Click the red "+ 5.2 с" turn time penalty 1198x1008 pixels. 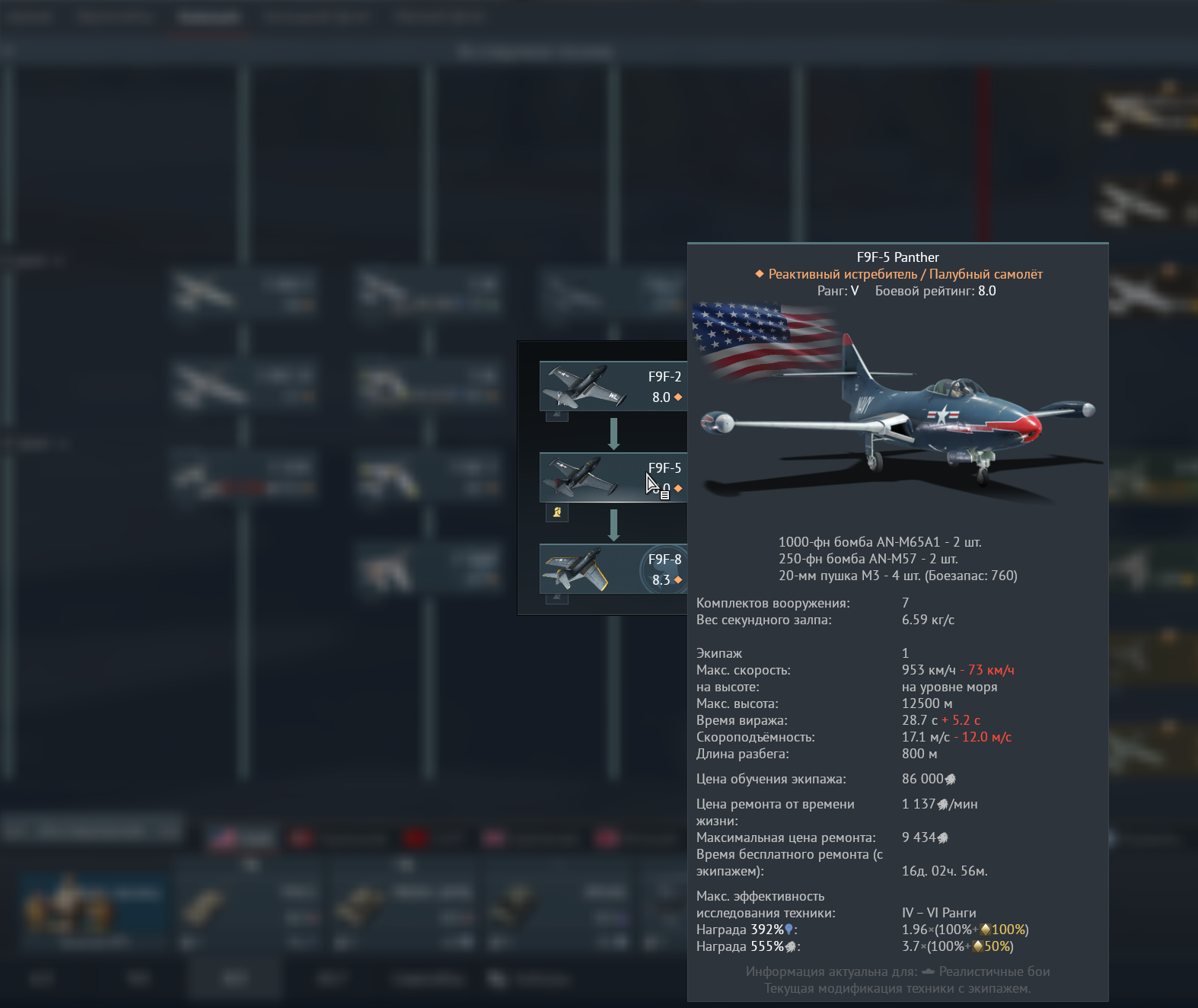(x=961, y=720)
